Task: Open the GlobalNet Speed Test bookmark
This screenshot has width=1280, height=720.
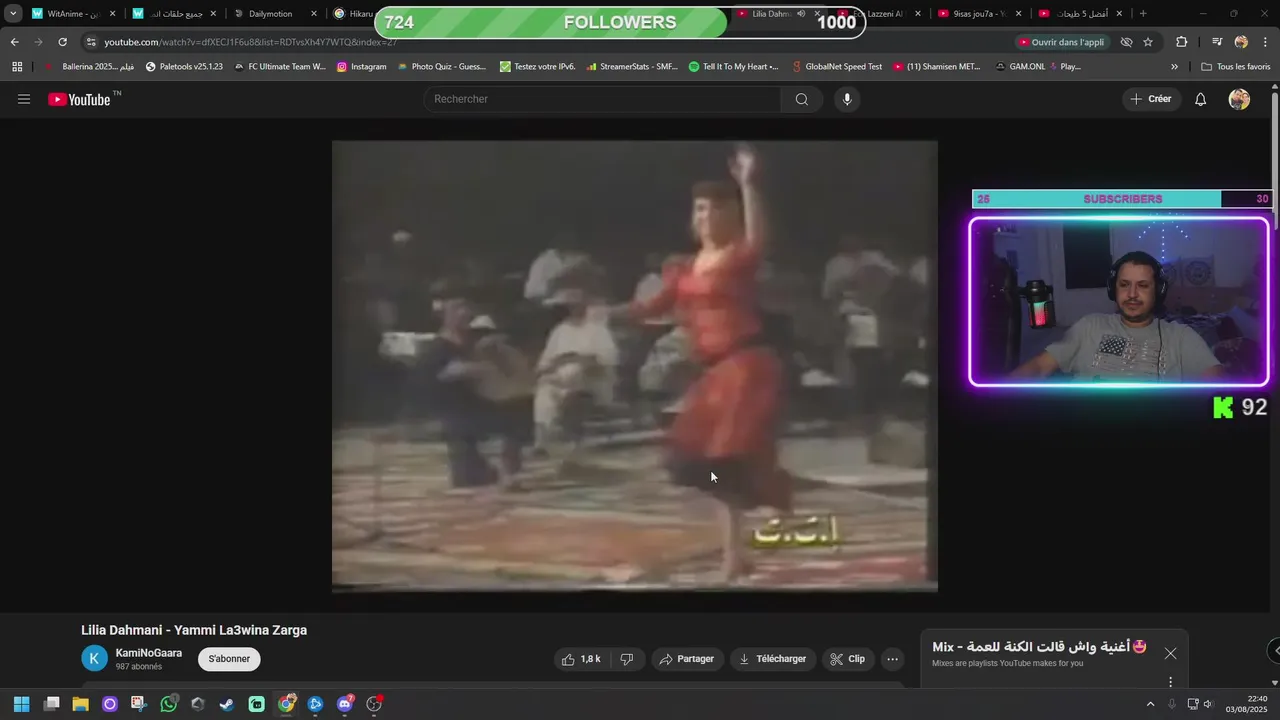Action: (x=836, y=67)
